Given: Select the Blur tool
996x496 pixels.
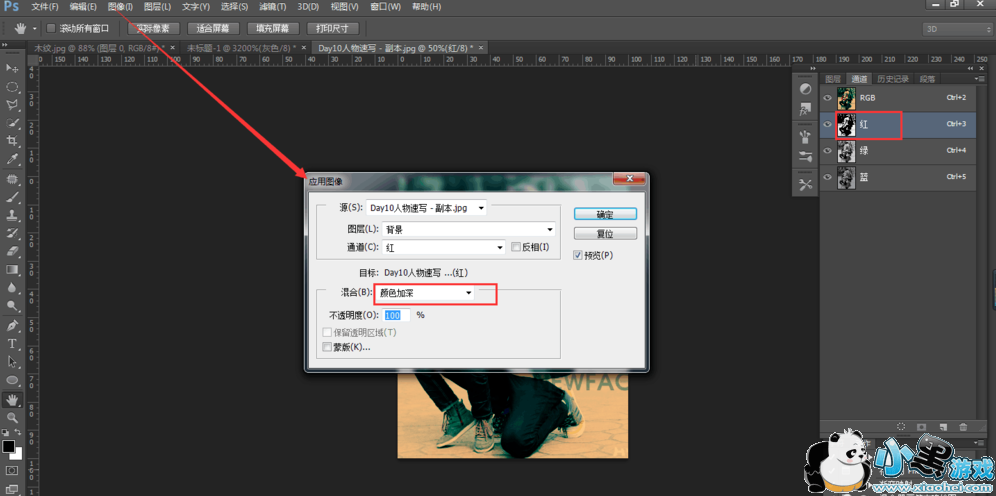Looking at the screenshot, I should tap(12, 287).
